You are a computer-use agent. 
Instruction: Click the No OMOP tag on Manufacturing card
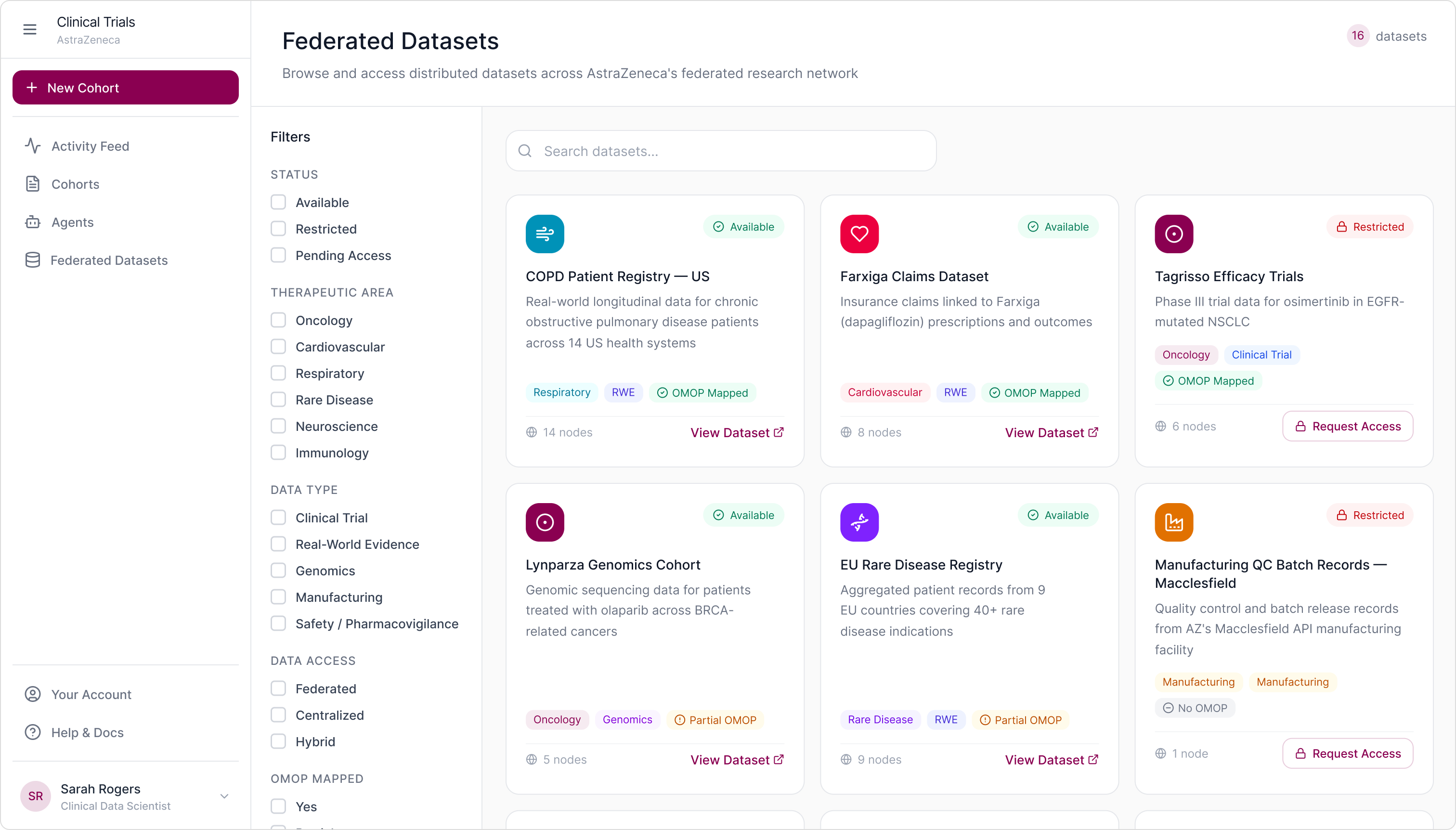coord(1195,708)
